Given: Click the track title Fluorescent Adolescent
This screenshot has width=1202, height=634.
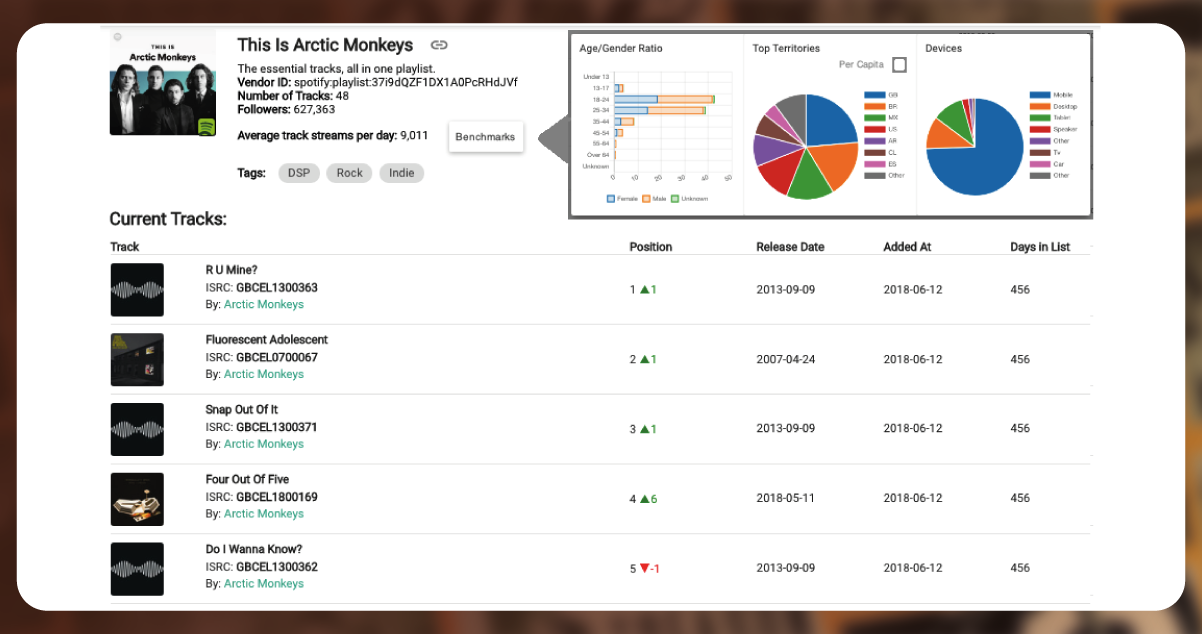Looking at the screenshot, I should pyautogui.click(x=267, y=340).
